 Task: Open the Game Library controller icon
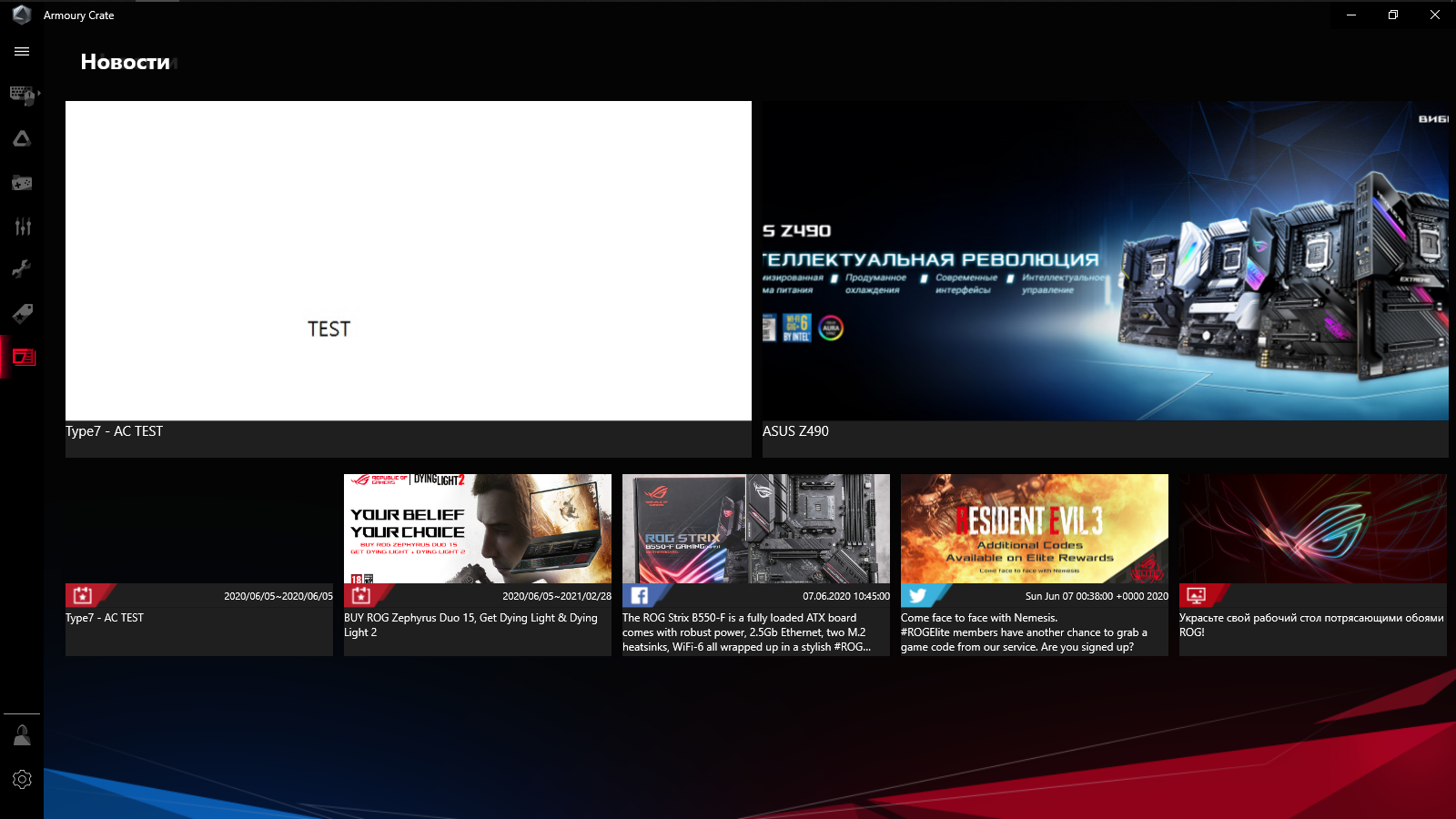[x=22, y=183]
